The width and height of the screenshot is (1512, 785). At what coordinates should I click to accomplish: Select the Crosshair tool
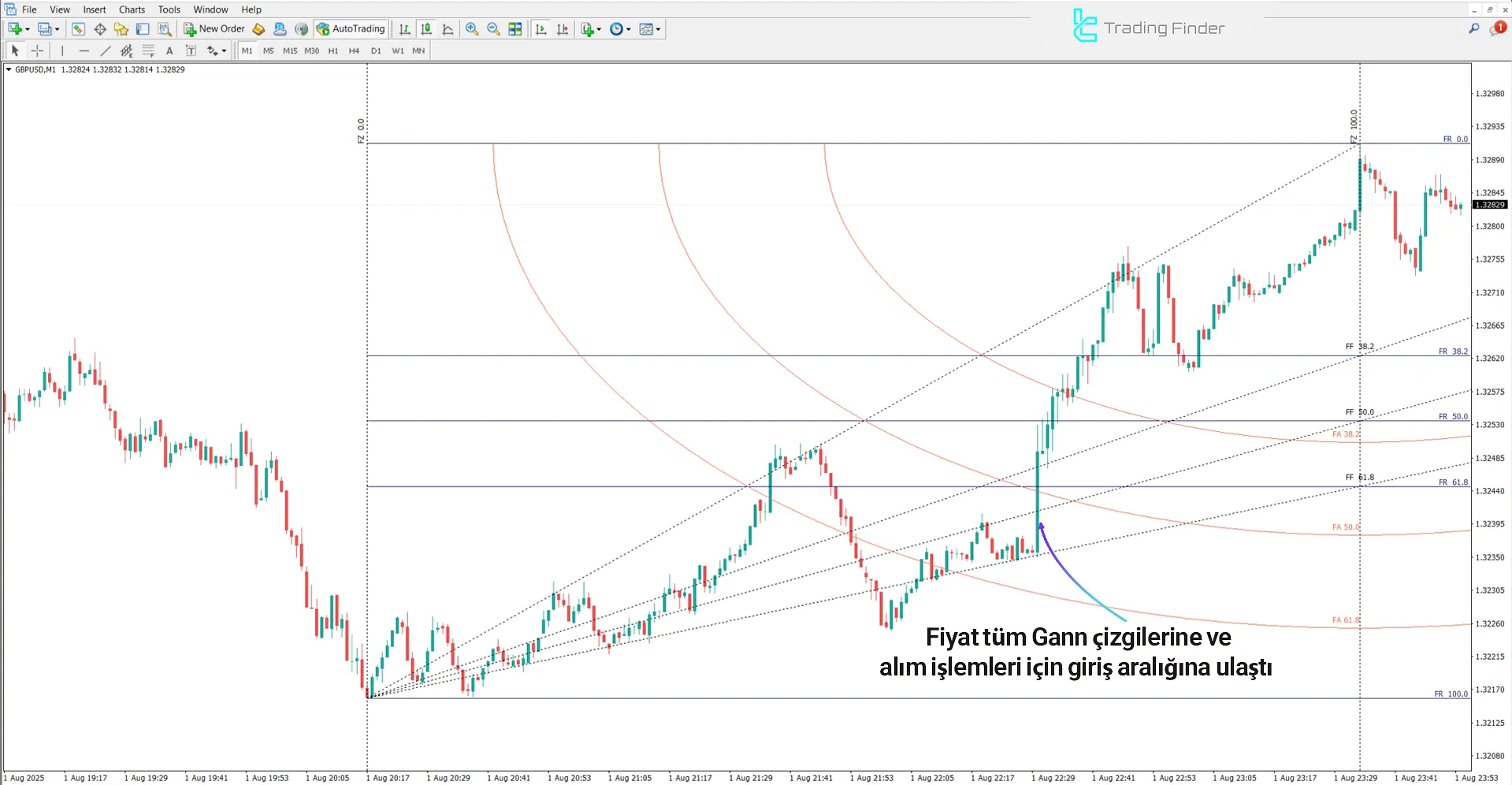pyautogui.click(x=37, y=50)
